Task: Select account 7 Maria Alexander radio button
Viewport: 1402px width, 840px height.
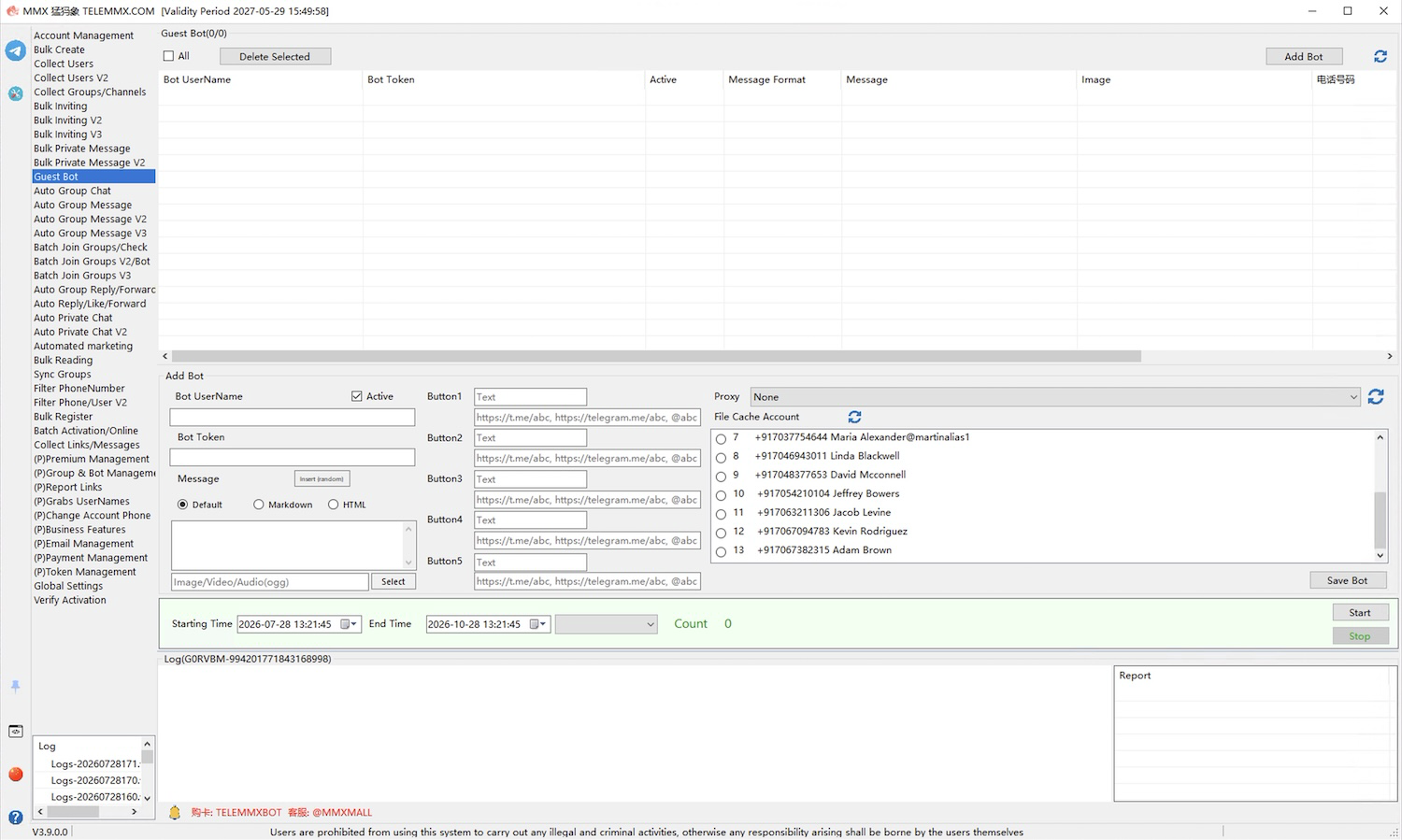Action: point(721,438)
